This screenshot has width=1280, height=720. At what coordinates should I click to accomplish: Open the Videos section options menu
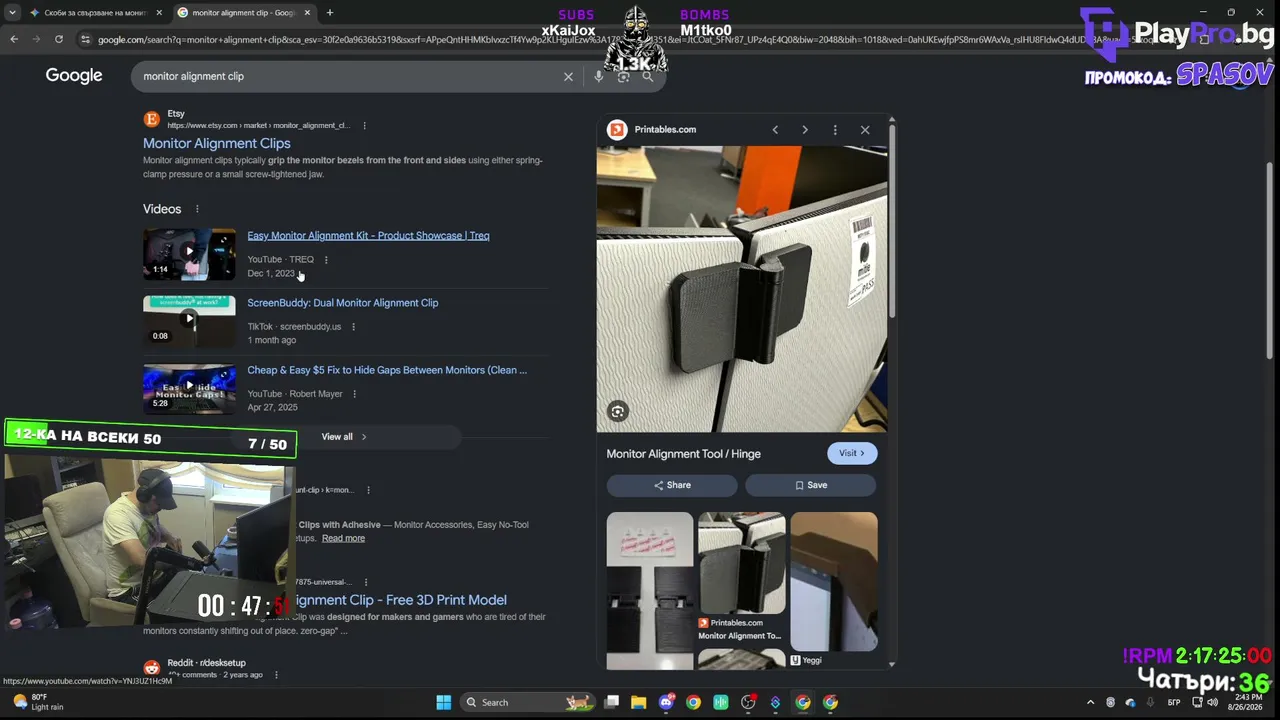coord(197,209)
